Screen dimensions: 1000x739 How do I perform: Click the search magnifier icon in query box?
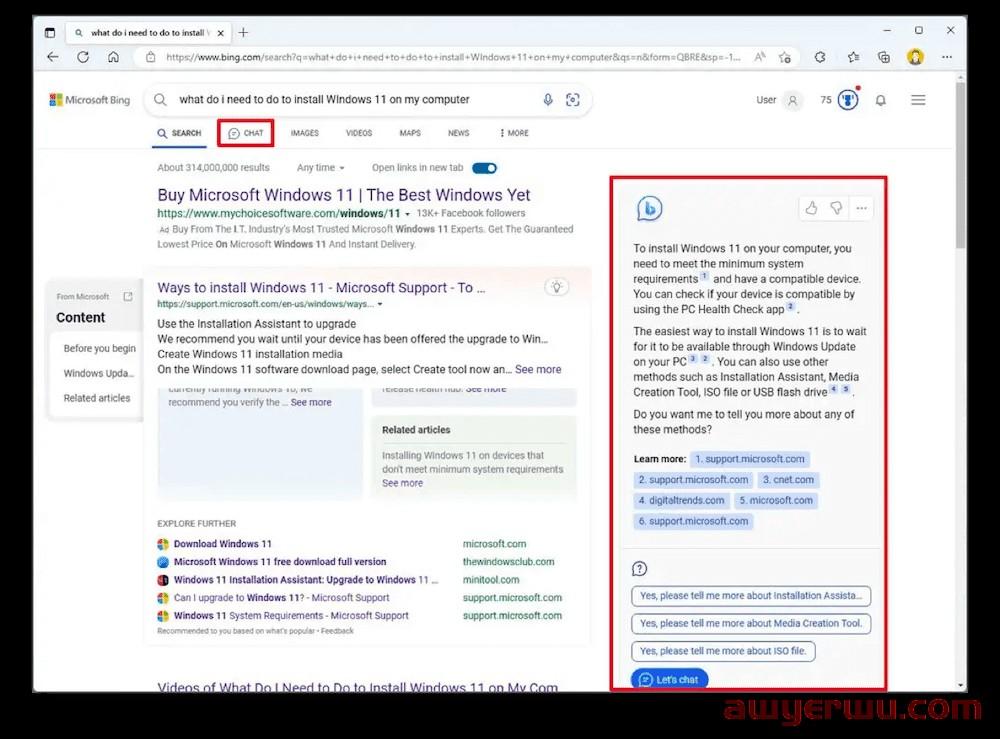click(x=161, y=99)
